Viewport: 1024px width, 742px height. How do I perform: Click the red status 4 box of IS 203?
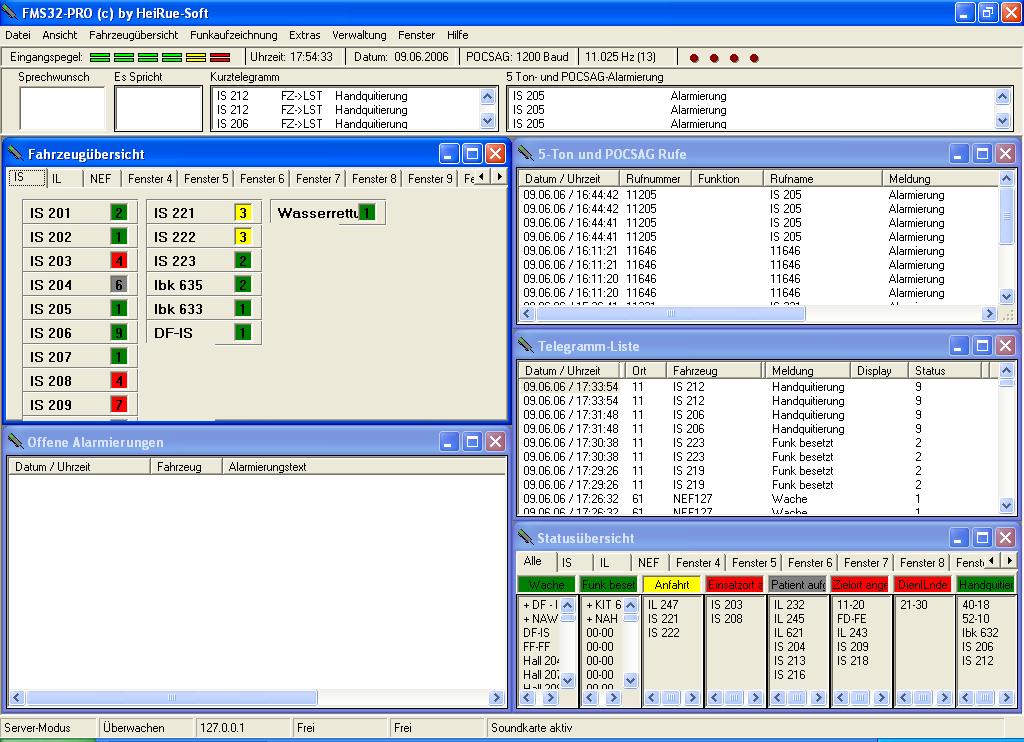(x=119, y=261)
